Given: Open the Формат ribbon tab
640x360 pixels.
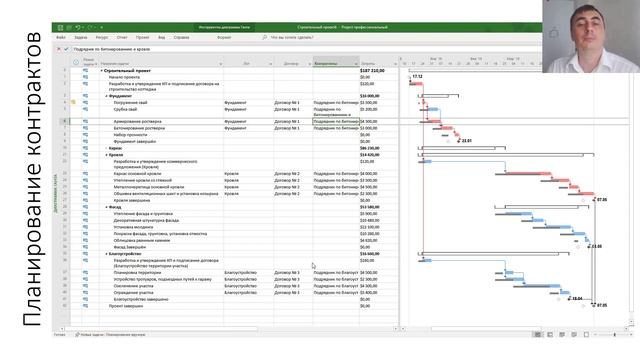Looking at the screenshot, I should pos(224,37).
